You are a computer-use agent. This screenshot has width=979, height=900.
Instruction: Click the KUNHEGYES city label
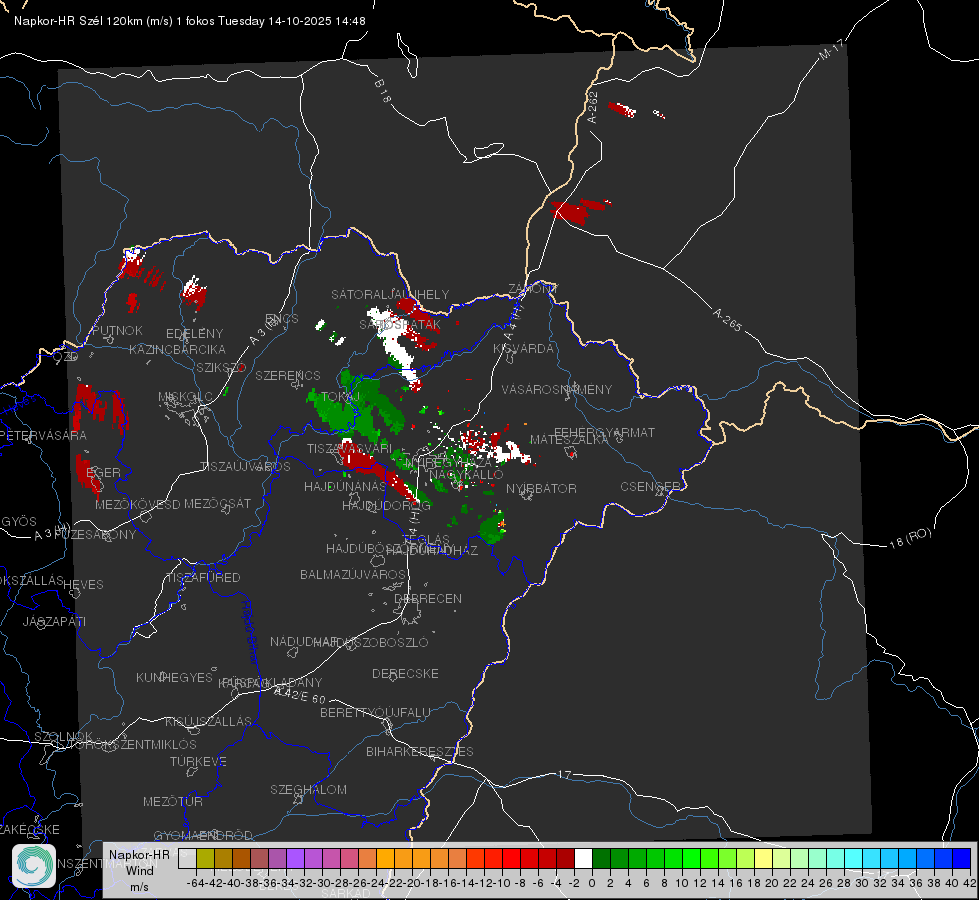click(174, 677)
